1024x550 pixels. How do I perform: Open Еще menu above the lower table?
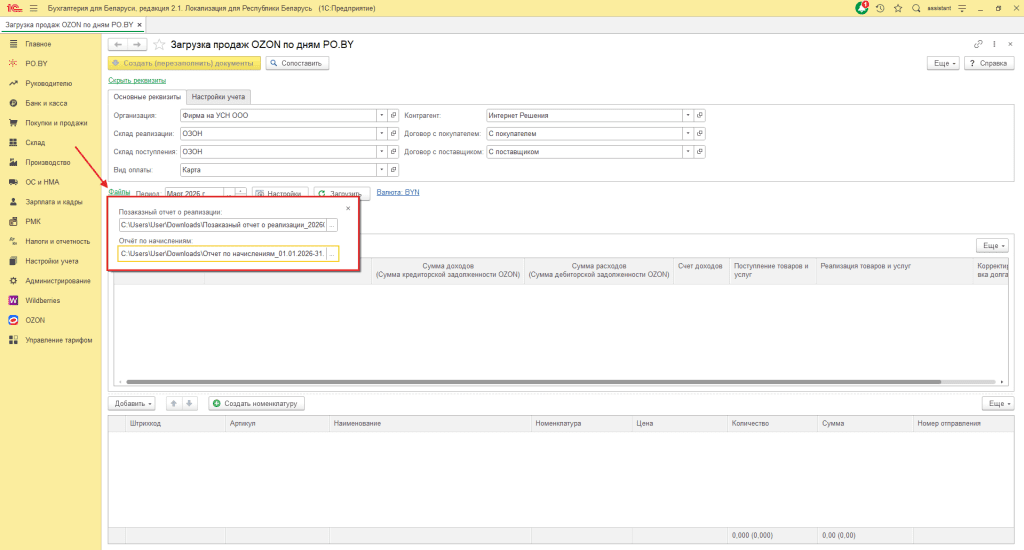(x=998, y=404)
